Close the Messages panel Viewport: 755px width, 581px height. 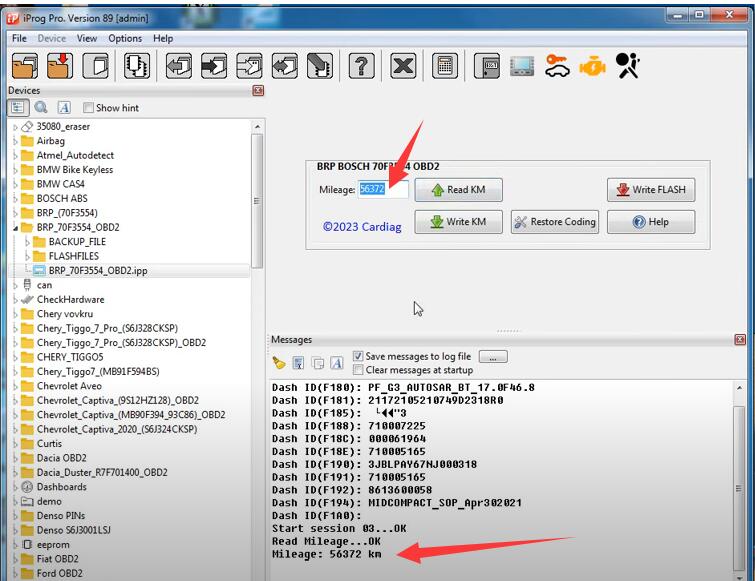[740, 339]
